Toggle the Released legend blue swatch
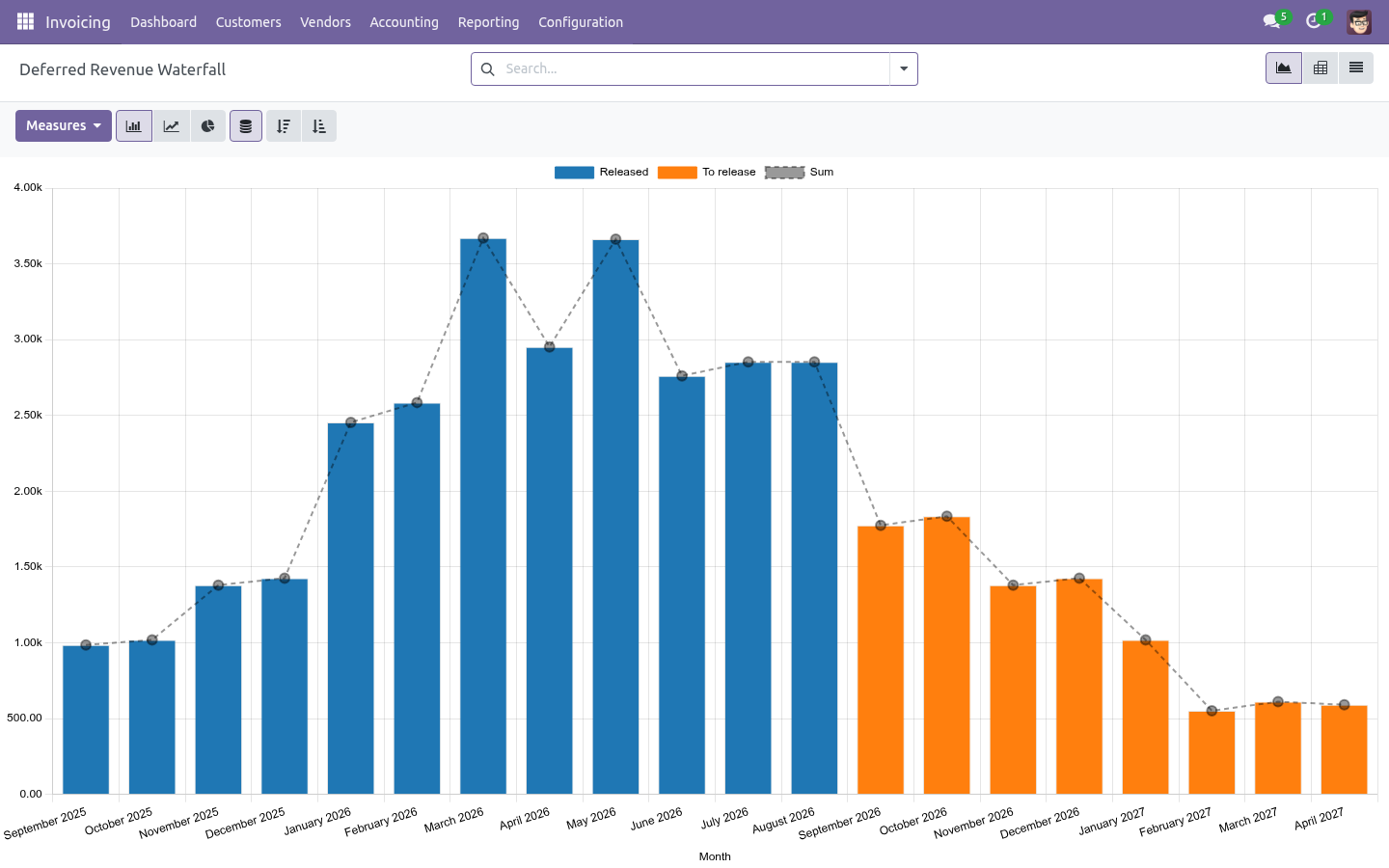1389x868 pixels. (574, 173)
